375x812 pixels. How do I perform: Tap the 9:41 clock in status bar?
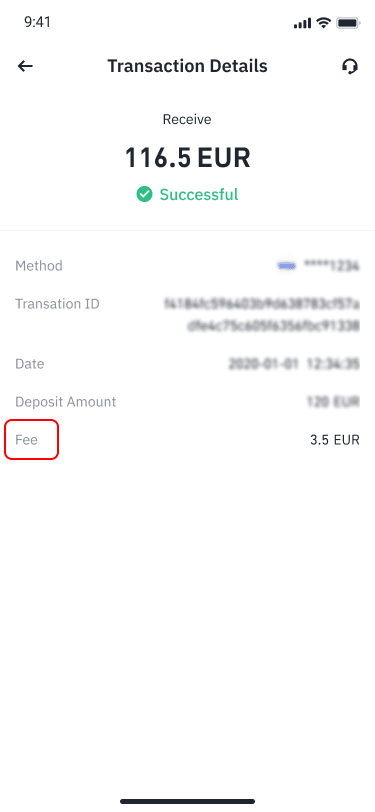click(37, 23)
